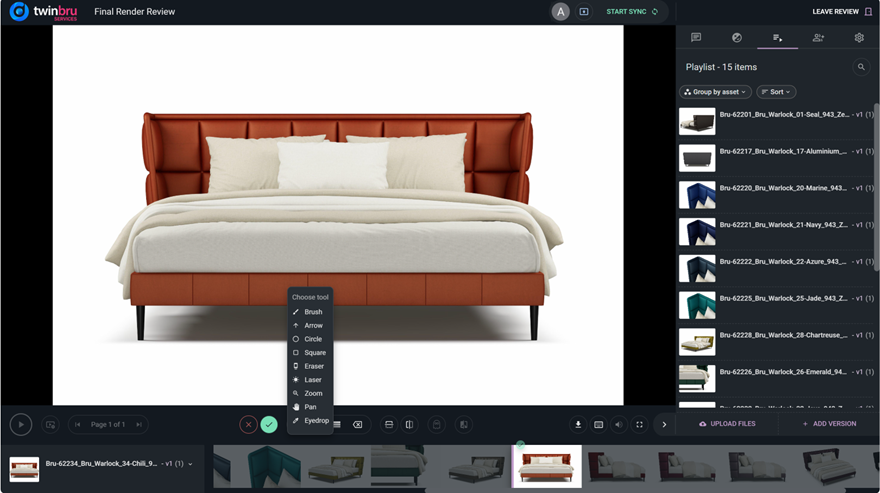Open the Group by asset dropdown
Screen dimensions: 880x493
coord(716,92)
